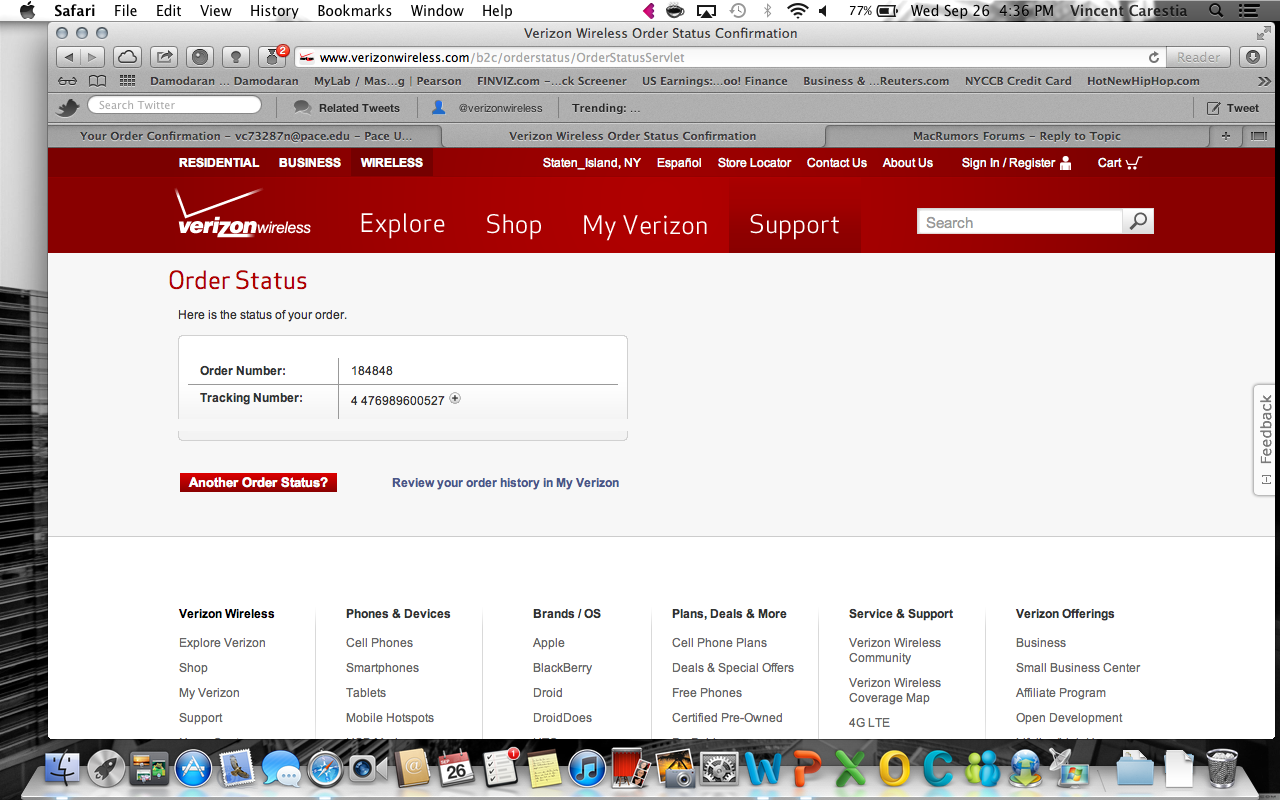Click the Share toolbar button
The height and width of the screenshot is (800, 1280).
164,57
